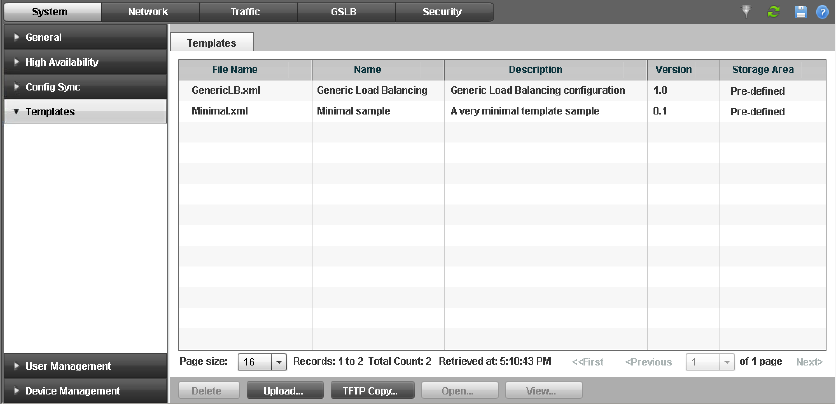Click the funnel filter icon in top bar
Image resolution: width=836 pixels, height=404 pixels.
pyautogui.click(x=744, y=12)
